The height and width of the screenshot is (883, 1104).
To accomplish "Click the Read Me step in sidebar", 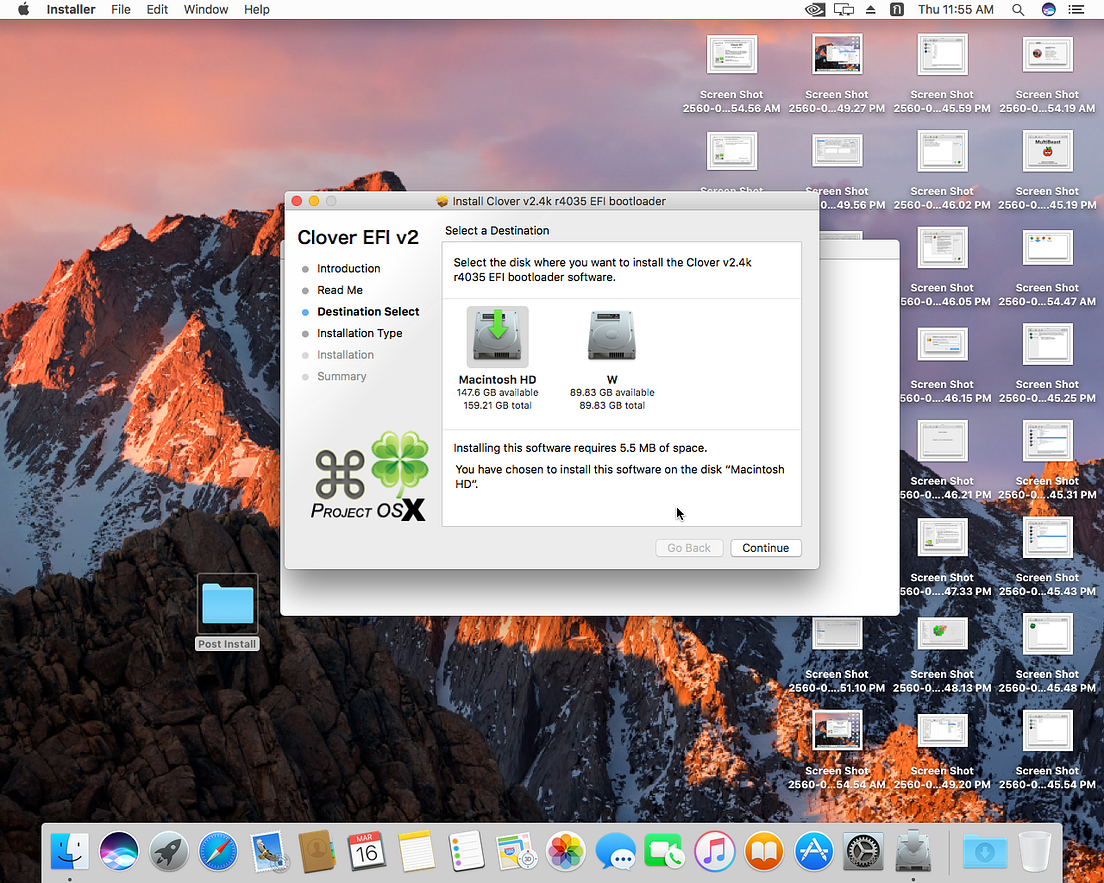I will pyautogui.click(x=339, y=290).
